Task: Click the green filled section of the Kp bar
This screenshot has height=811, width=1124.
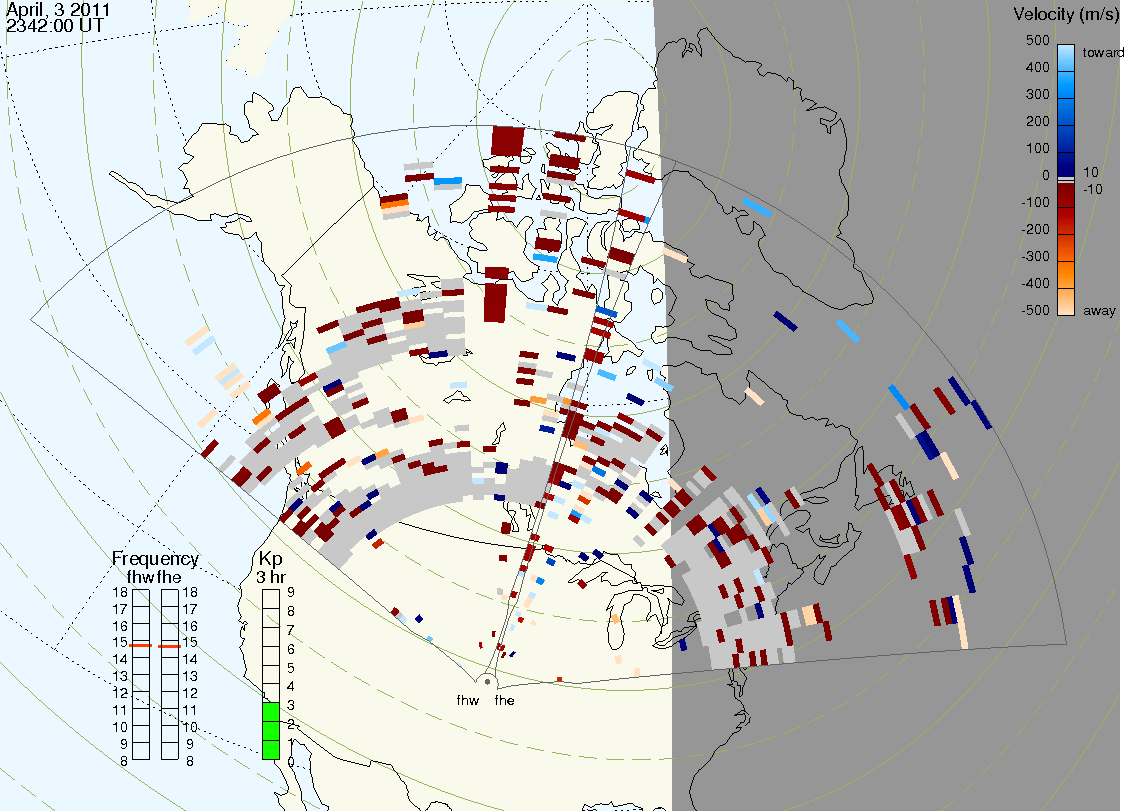Action: pyautogui.click(x=271, y=731)
